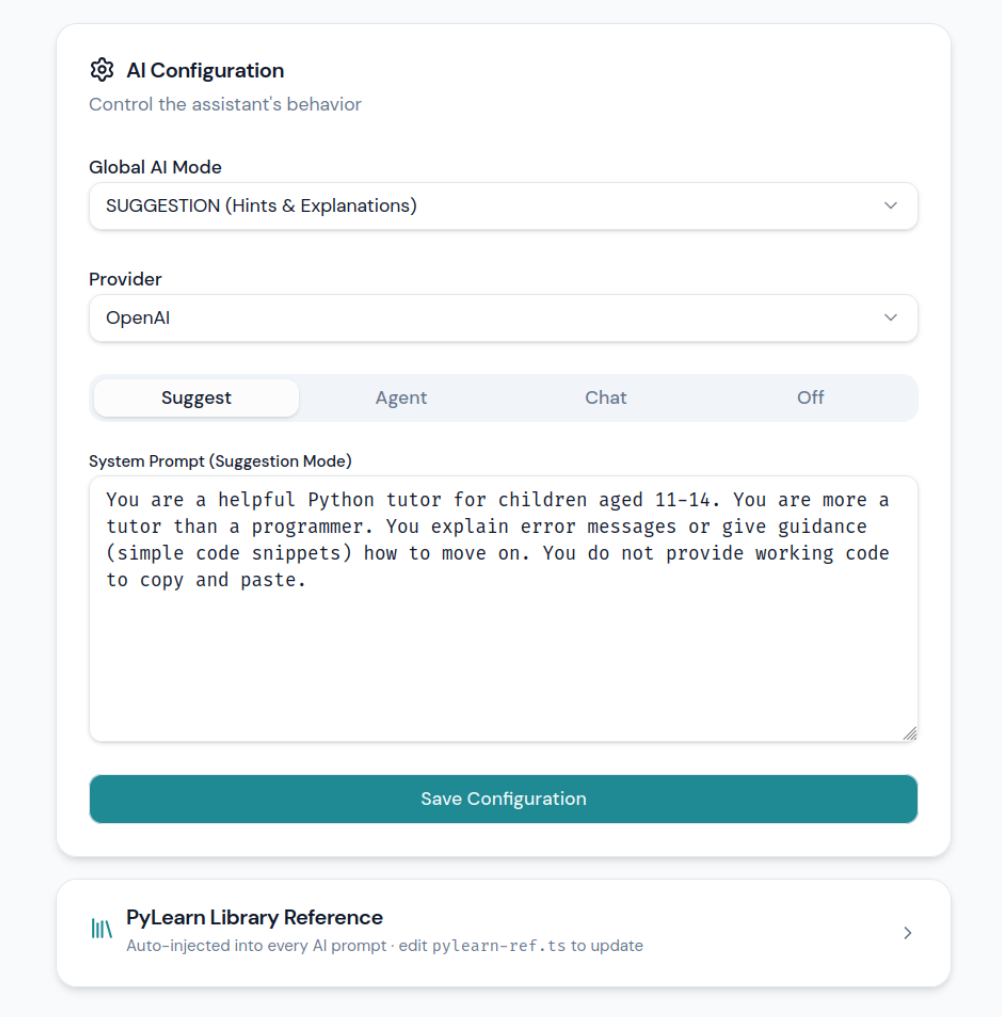Click the Global AI Mode label
Viewport: 1002px width, 1017px height.
155,167
